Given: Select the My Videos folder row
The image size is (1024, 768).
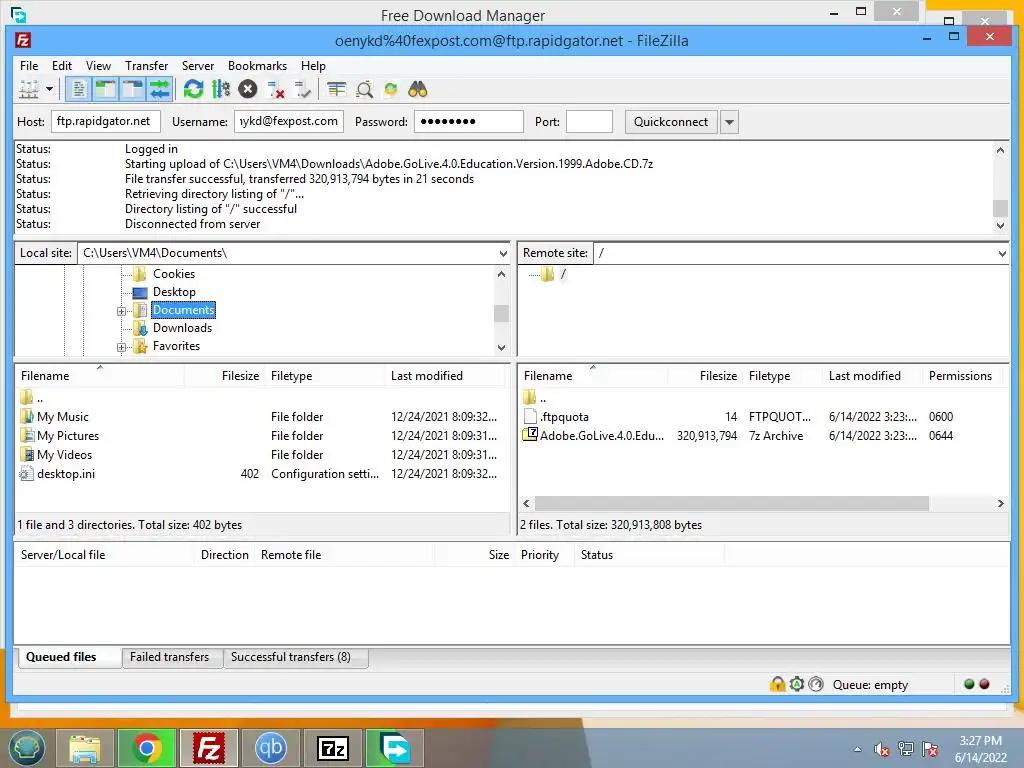Looking at the screenshot, I should coord(260,455).
